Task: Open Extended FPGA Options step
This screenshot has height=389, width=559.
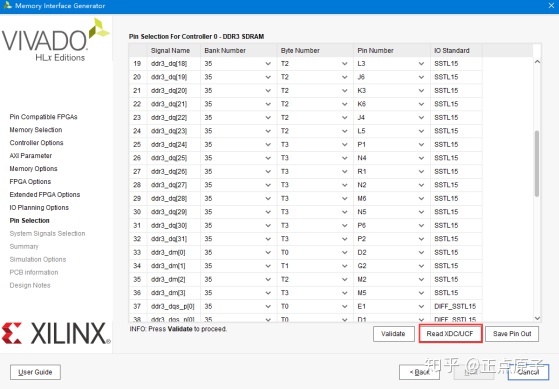Action: tap(45, 194)
